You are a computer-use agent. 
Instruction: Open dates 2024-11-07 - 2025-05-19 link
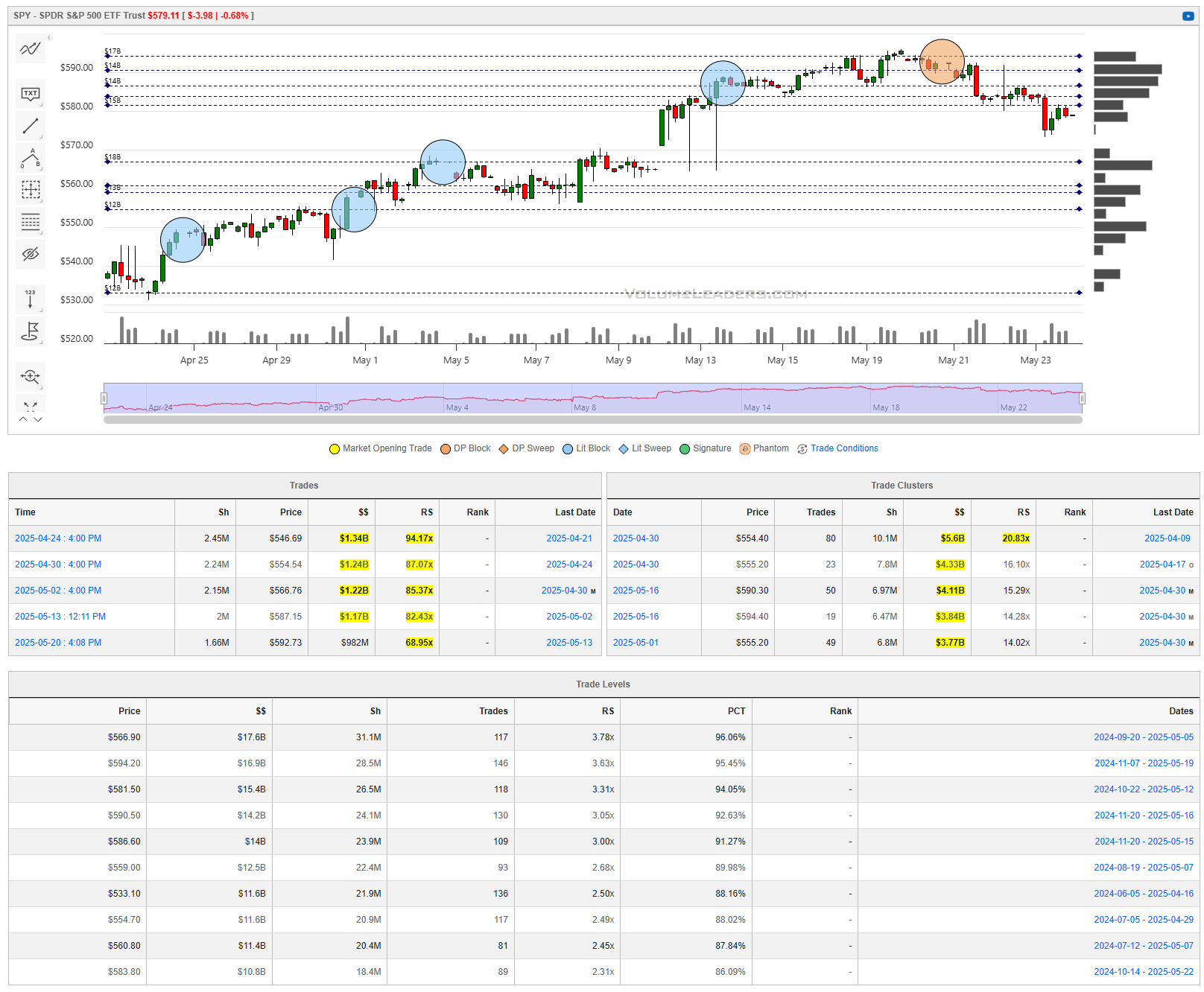1144,763
